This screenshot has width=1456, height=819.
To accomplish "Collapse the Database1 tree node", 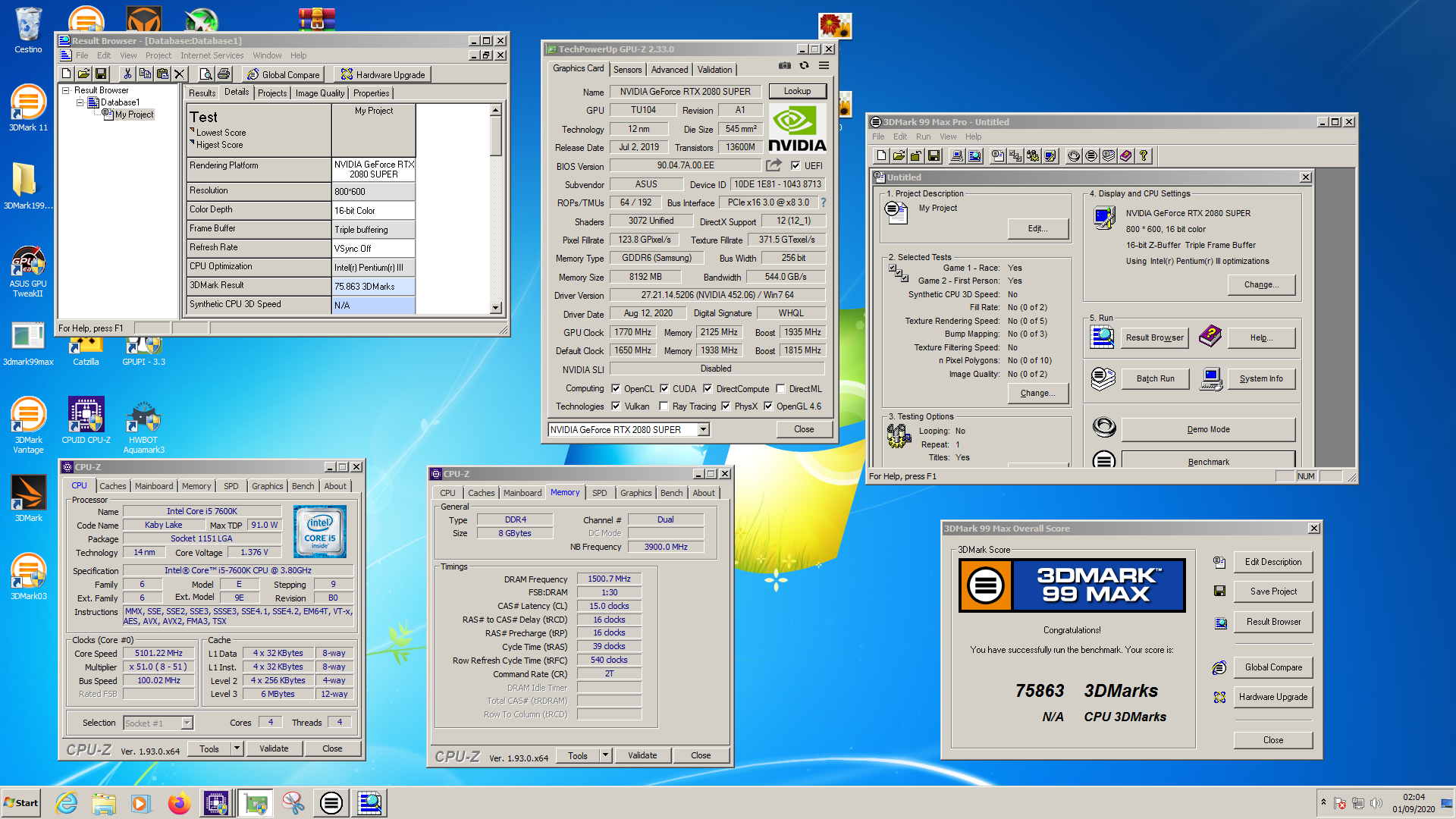I will tap(80, 102).
